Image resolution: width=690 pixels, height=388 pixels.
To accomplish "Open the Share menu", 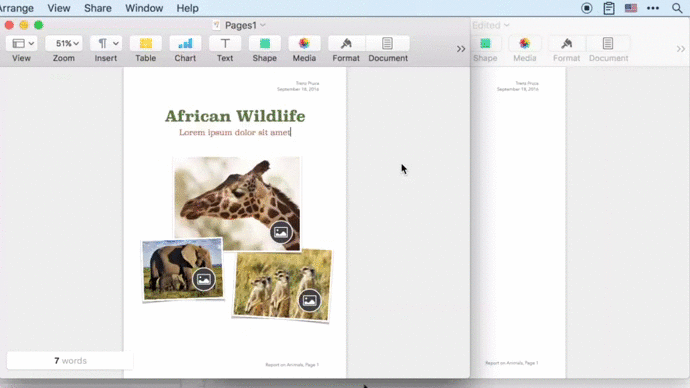I will pyautogui.click(x=98, y=8).
